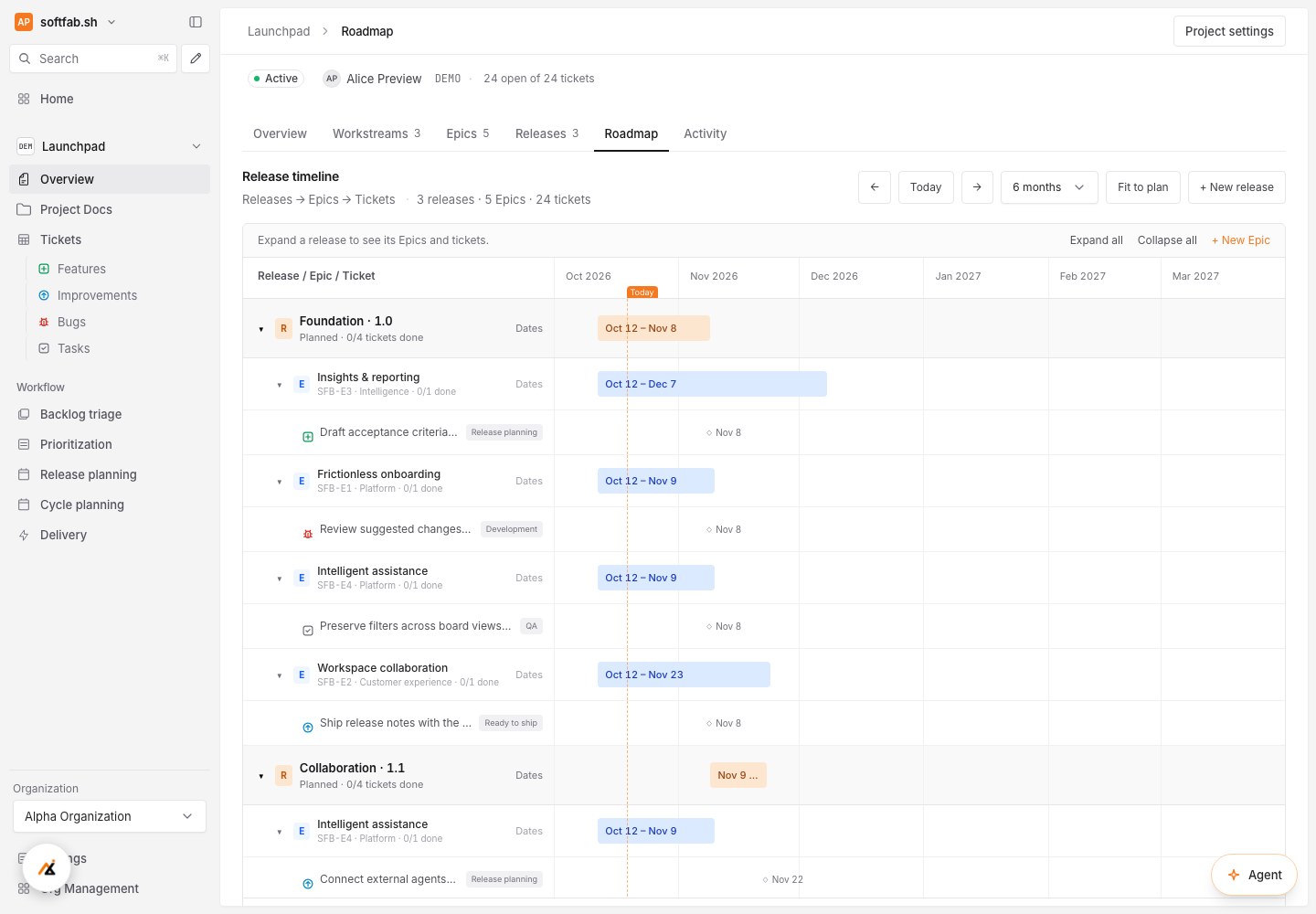
Task: Open the Alpha Organization dropdown
Action: pos(110,816)
